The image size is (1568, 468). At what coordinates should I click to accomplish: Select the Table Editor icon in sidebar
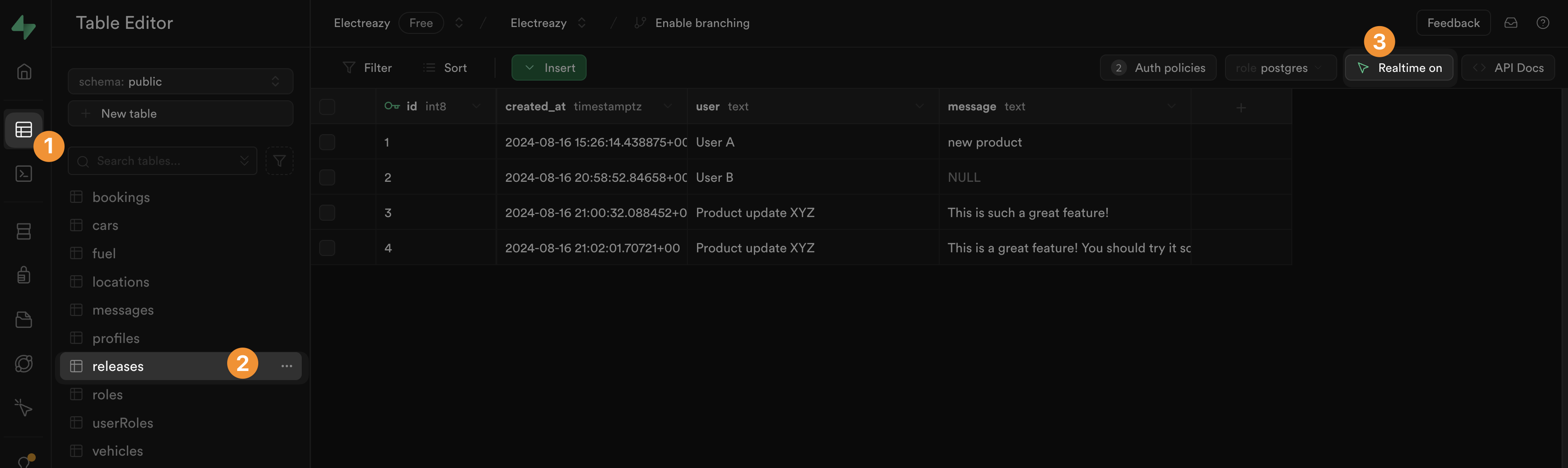coord(24,129)
